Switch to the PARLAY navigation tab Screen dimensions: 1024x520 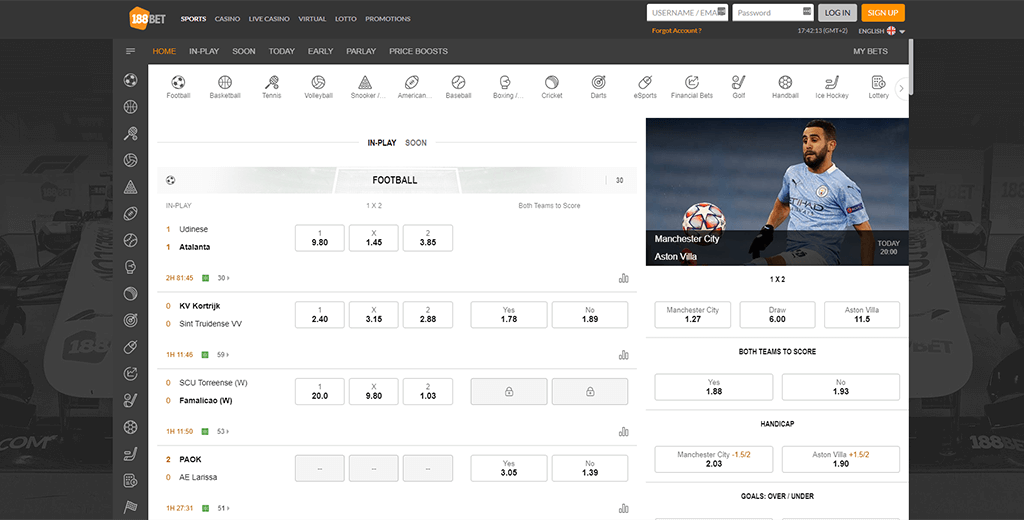coord(361,51)
